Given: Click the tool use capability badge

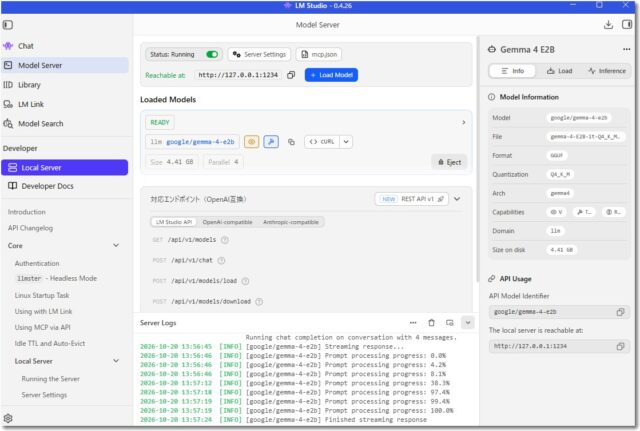Looking at the screenshot, I should pyautogui.click(x=271, y=142).
